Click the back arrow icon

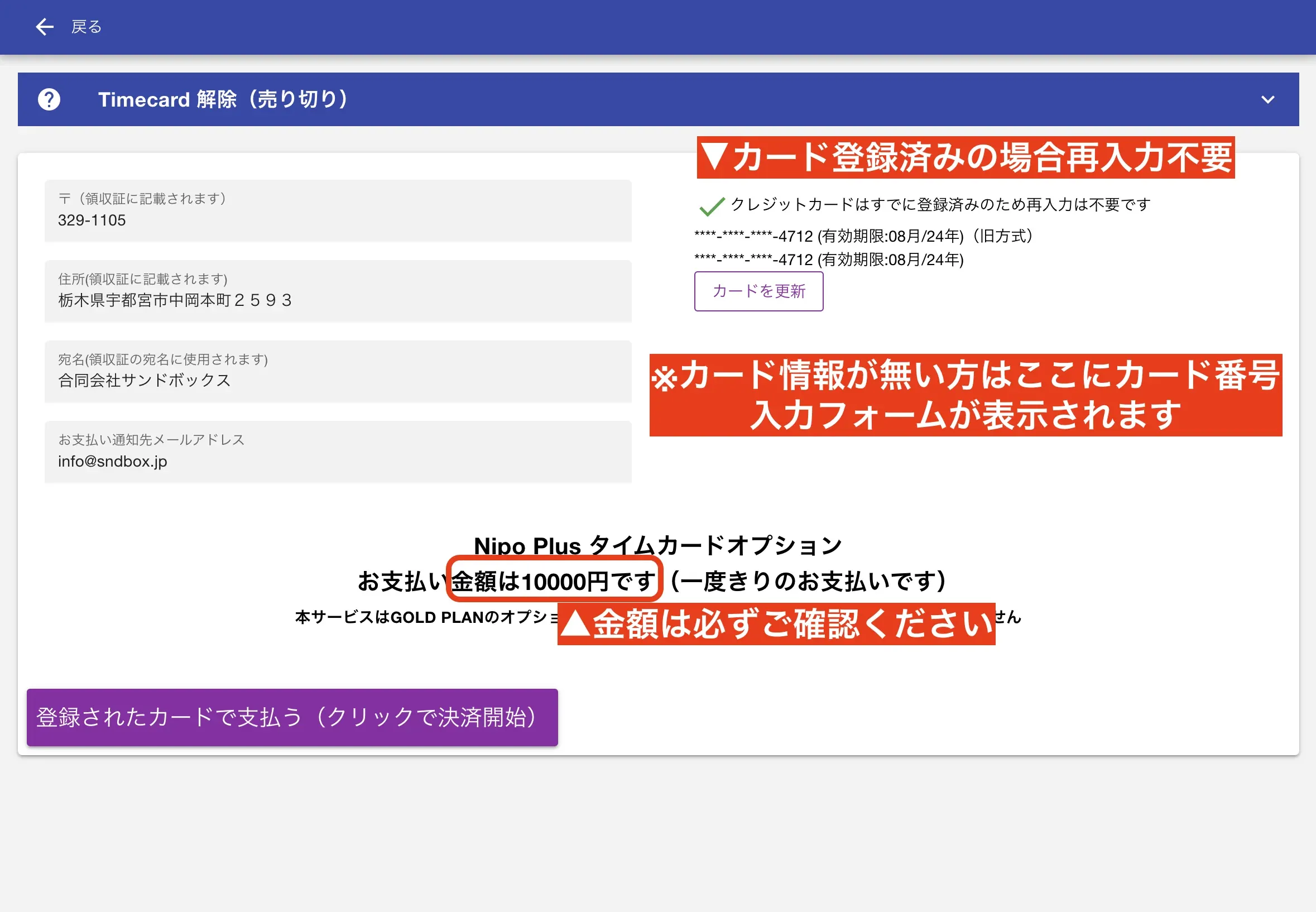tap(44, 27)
